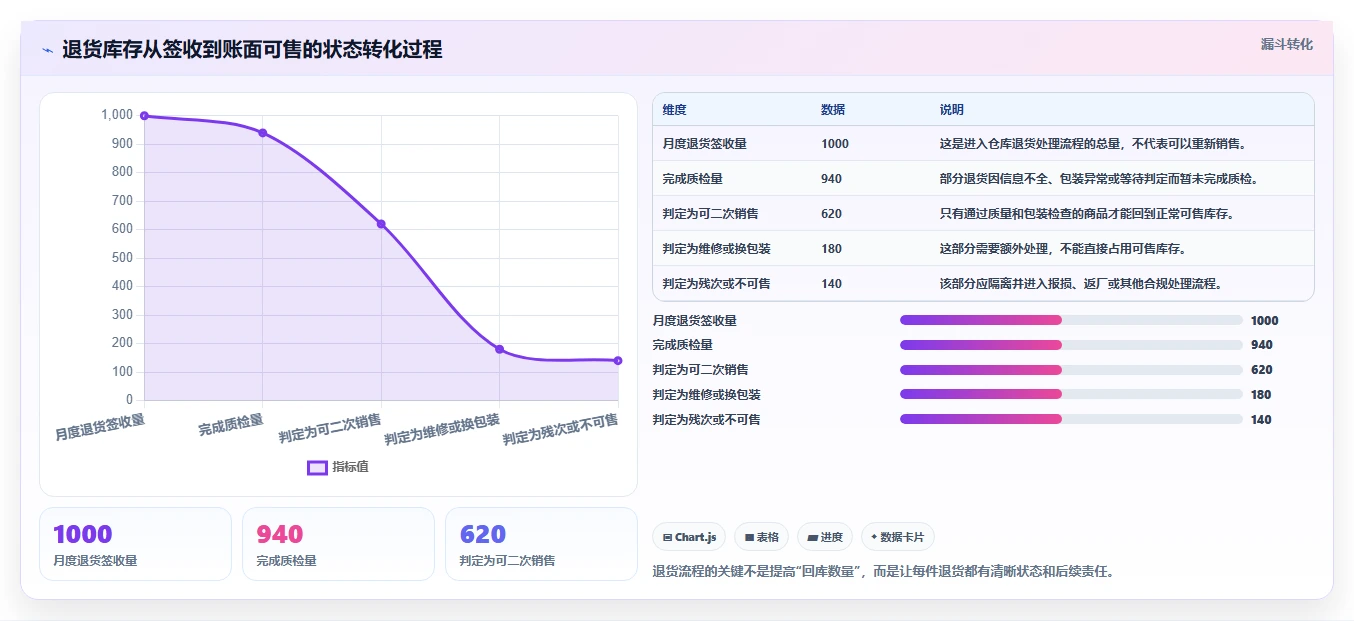This screenshot has height=621, width=1354.
Task: Click the table value 940
Action: (832, 179)
